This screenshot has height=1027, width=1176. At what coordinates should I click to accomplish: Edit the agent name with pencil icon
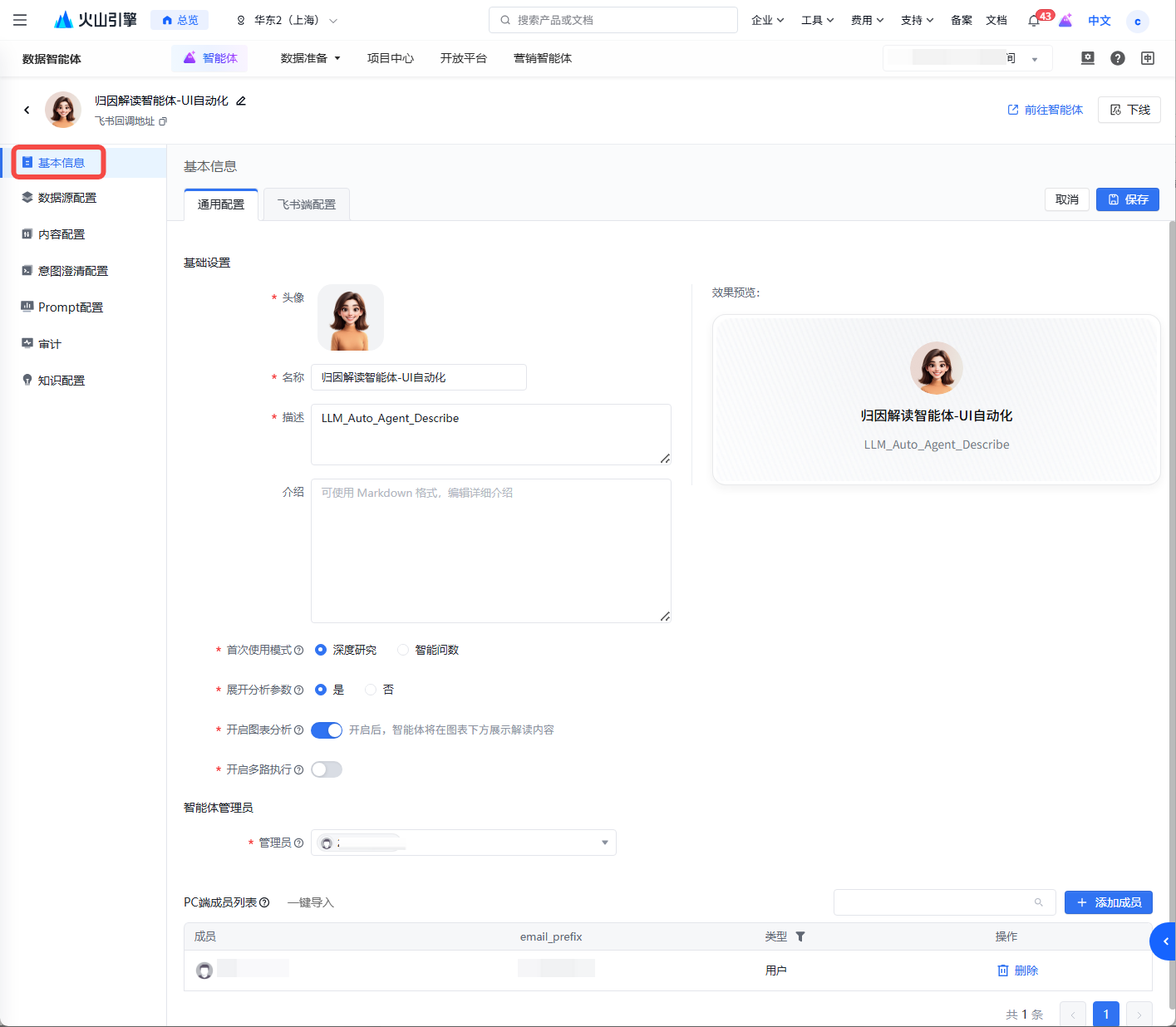241,101
